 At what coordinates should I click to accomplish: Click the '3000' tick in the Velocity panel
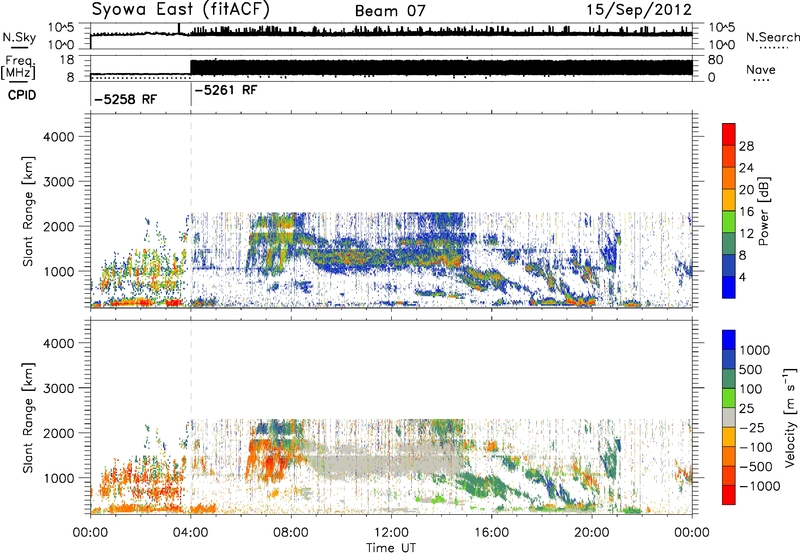[x=58, y=388]
